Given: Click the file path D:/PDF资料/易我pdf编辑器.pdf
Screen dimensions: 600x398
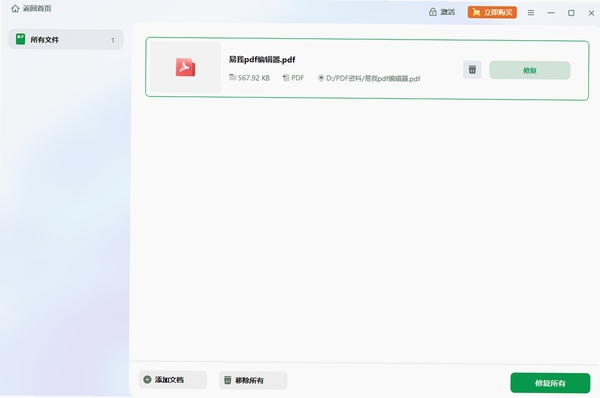Looking at the screenshot, I should click(x=373, y=78).
